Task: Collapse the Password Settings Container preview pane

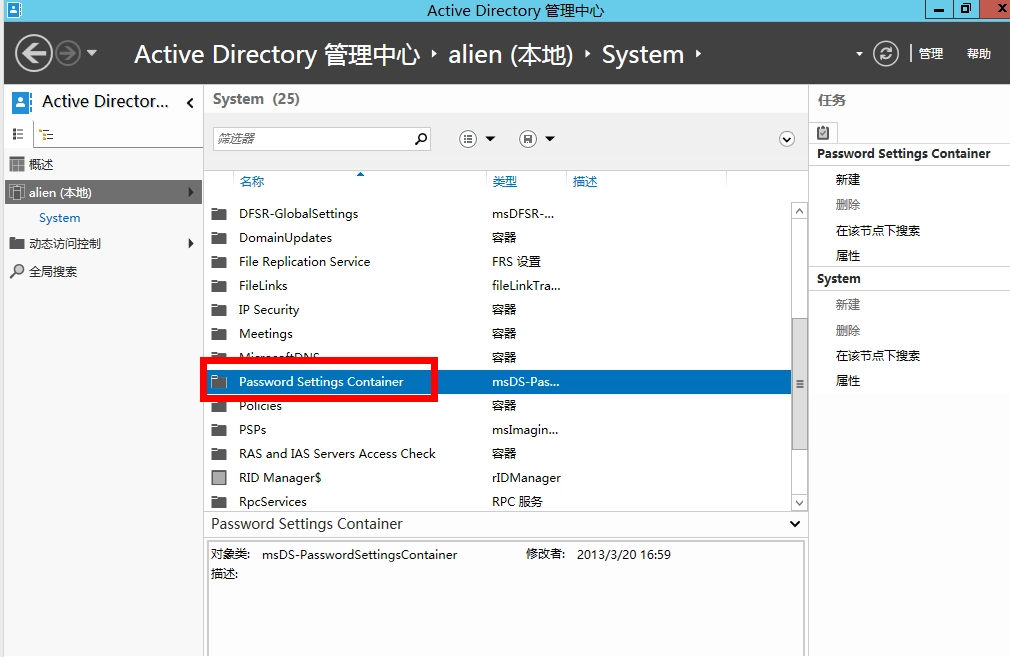Action: click(795, 524)
